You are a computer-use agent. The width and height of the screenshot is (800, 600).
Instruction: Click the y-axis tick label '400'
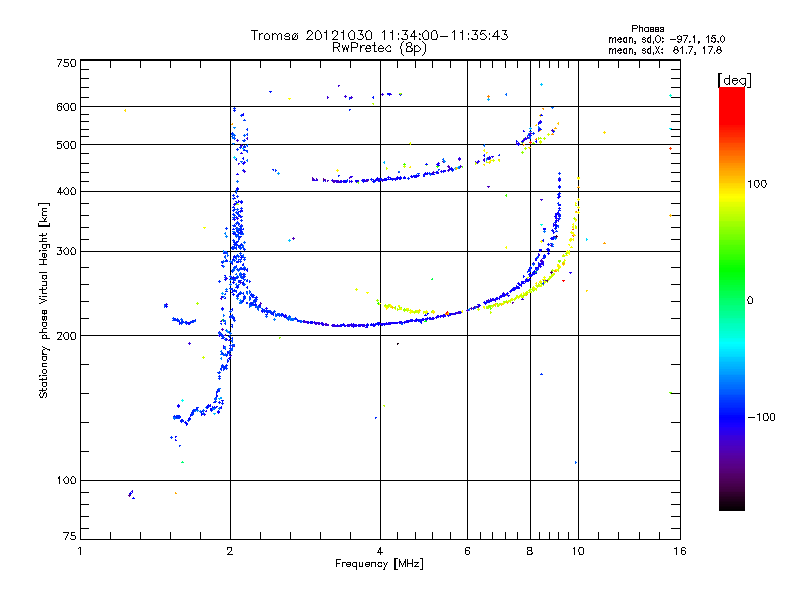[x=66, y=191]
